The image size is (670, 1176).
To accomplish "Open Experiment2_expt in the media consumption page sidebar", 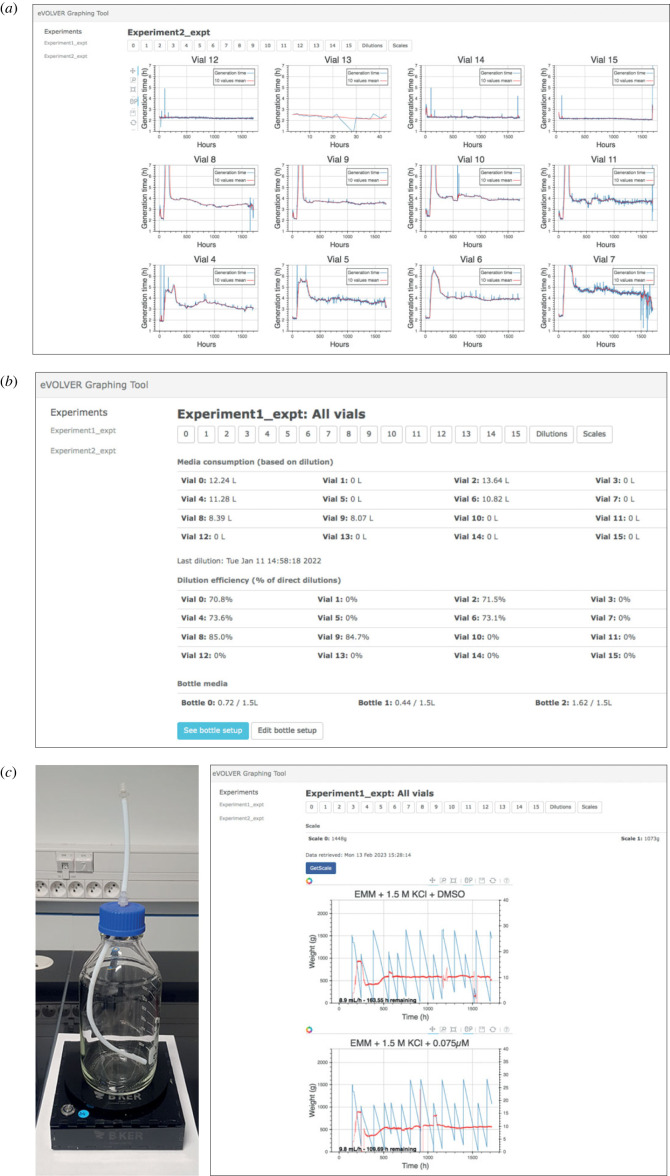I will pos(85,451).
